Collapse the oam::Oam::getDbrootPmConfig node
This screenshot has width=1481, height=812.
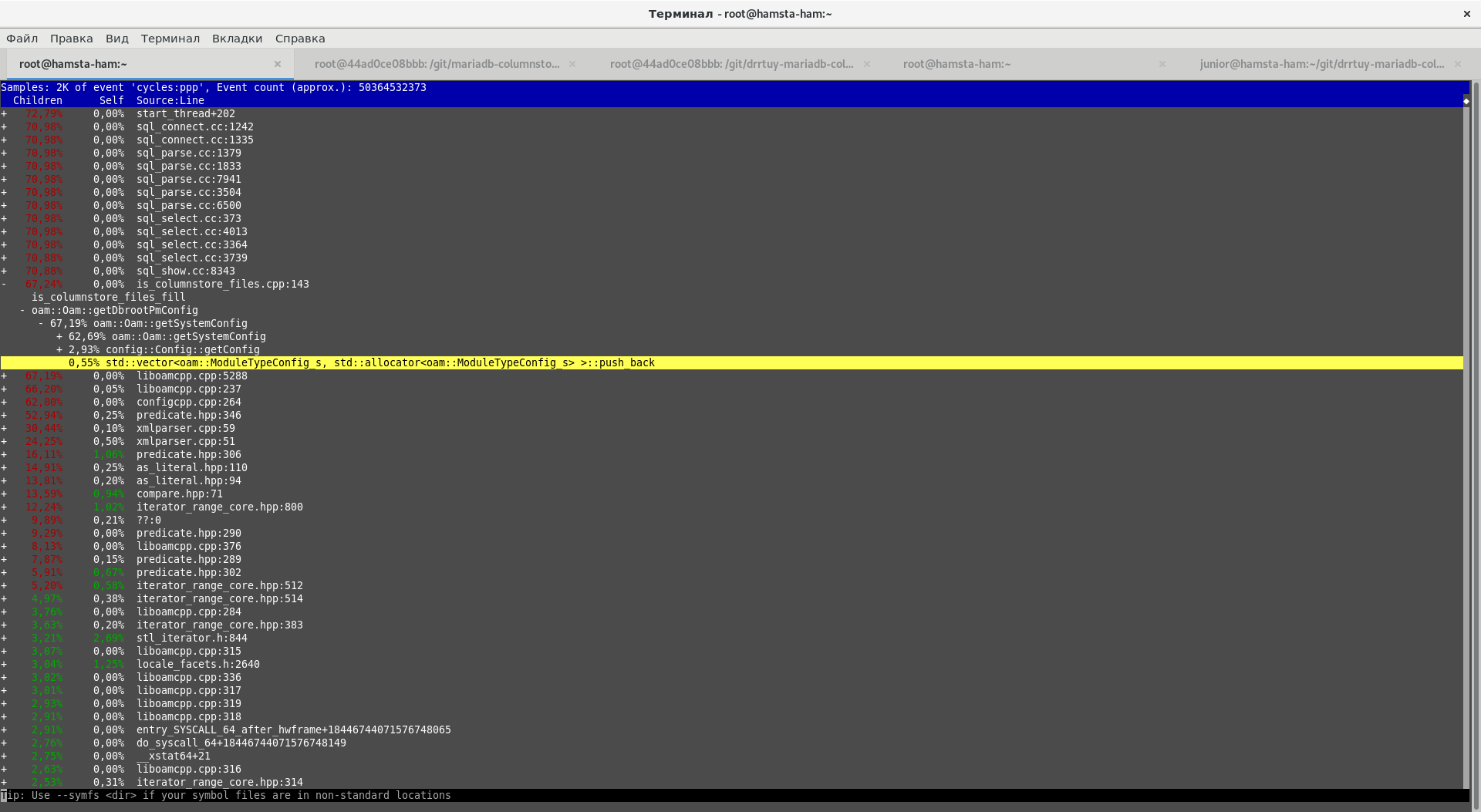[22, 311]
